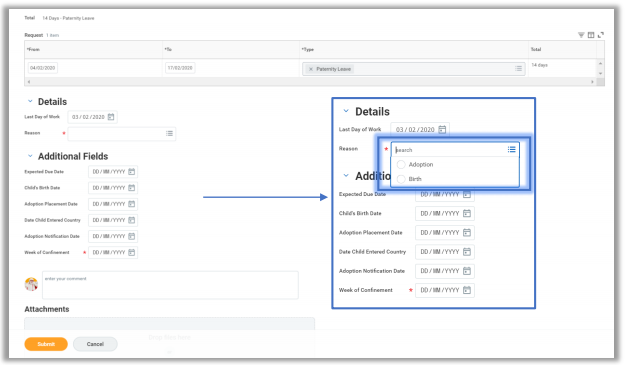The height and width of the screenshot is (365, 625).
Task: Click the horizontal scroll right arrow
Action: (x=592, y=82)
